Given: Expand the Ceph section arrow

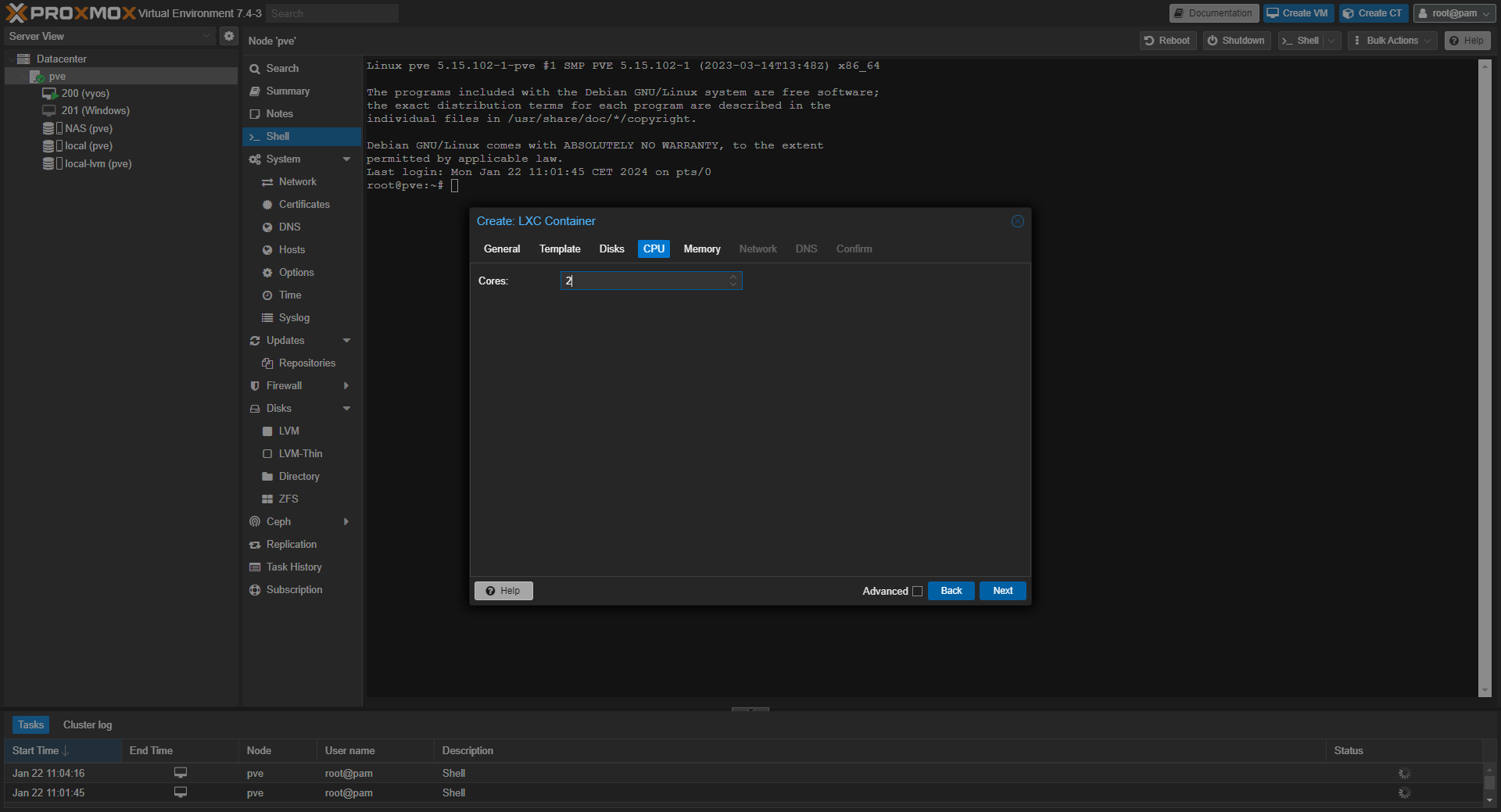Looking at the screenshot, I should click(x=346, y=521).
